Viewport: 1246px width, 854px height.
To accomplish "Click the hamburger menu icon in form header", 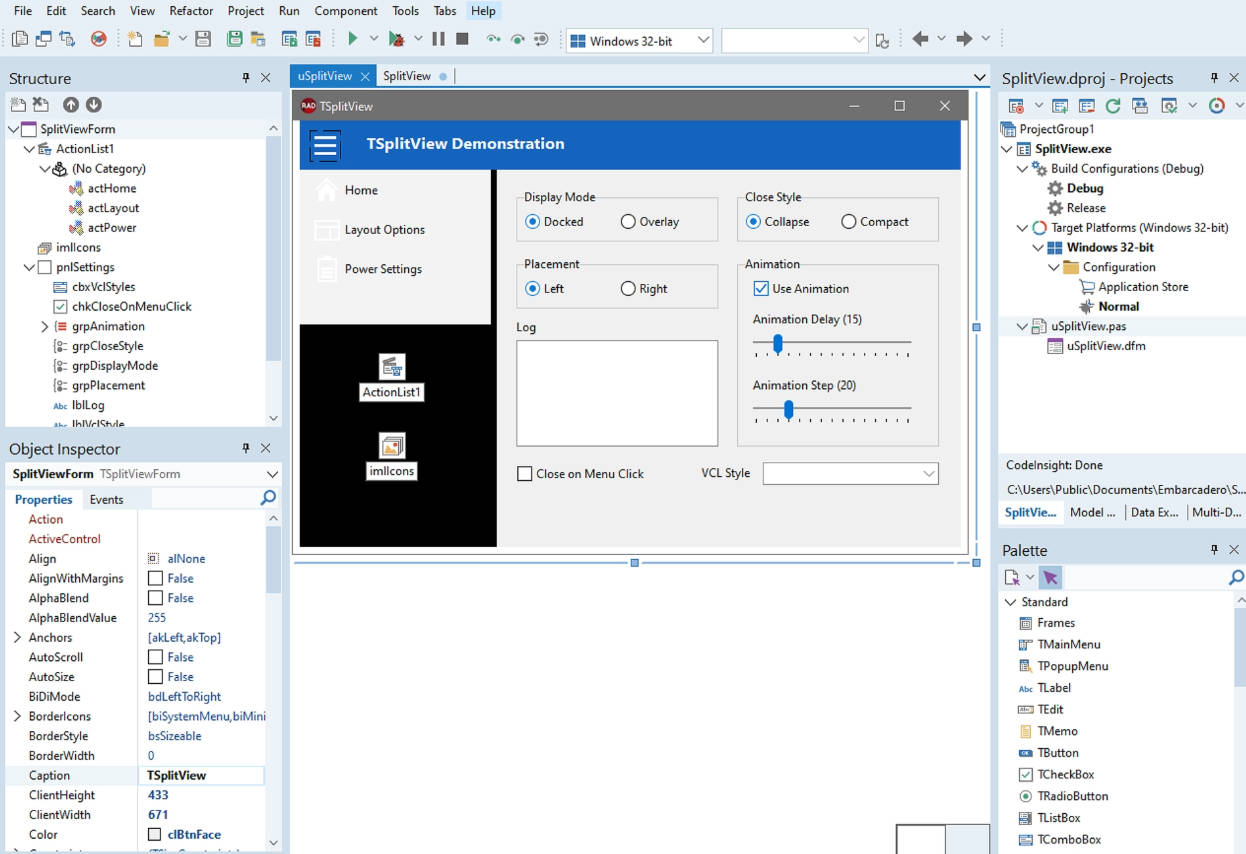I will 325,145.
